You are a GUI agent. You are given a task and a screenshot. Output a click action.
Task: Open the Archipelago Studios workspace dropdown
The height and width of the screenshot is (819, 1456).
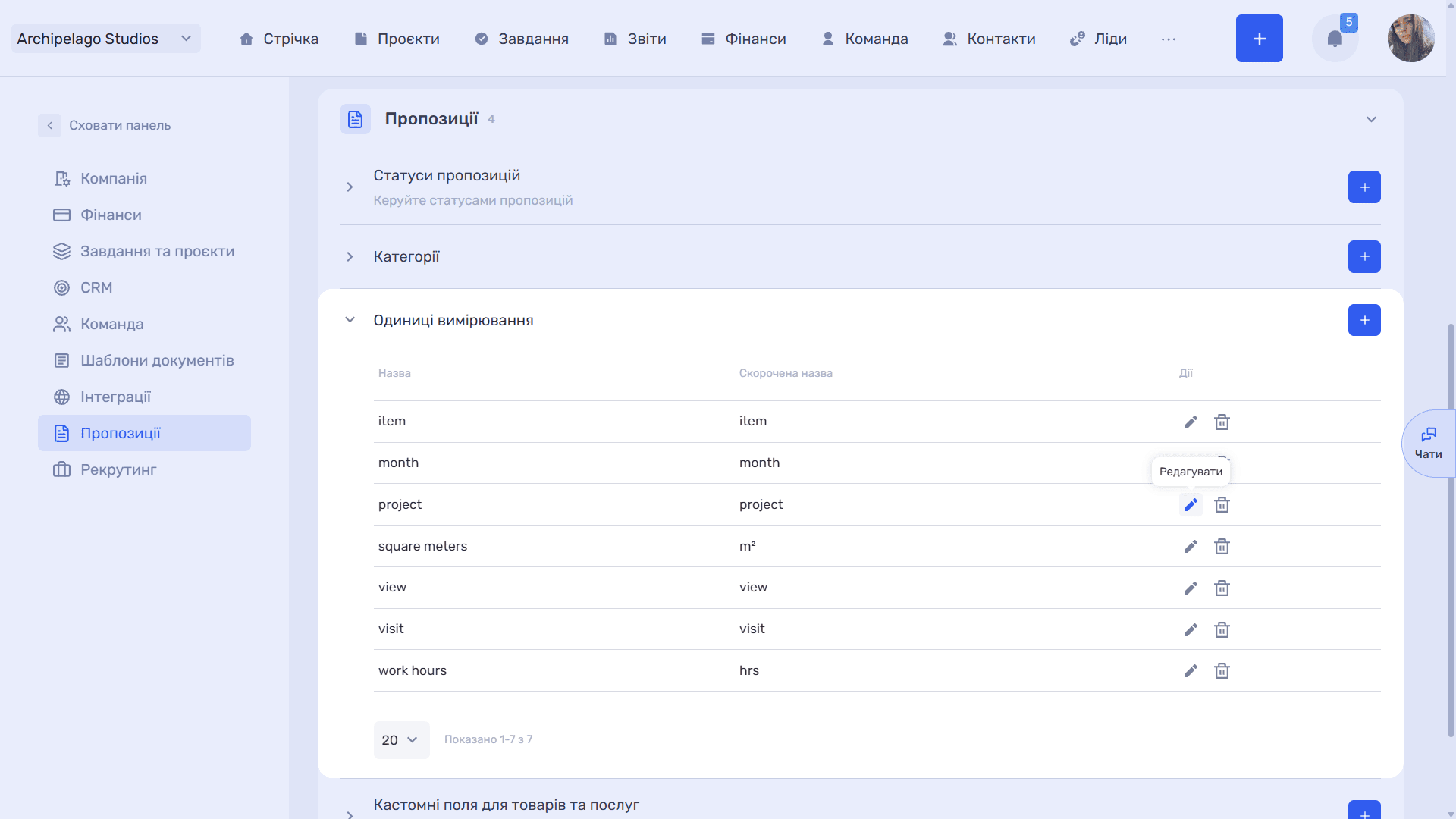[x=106, y=38]
